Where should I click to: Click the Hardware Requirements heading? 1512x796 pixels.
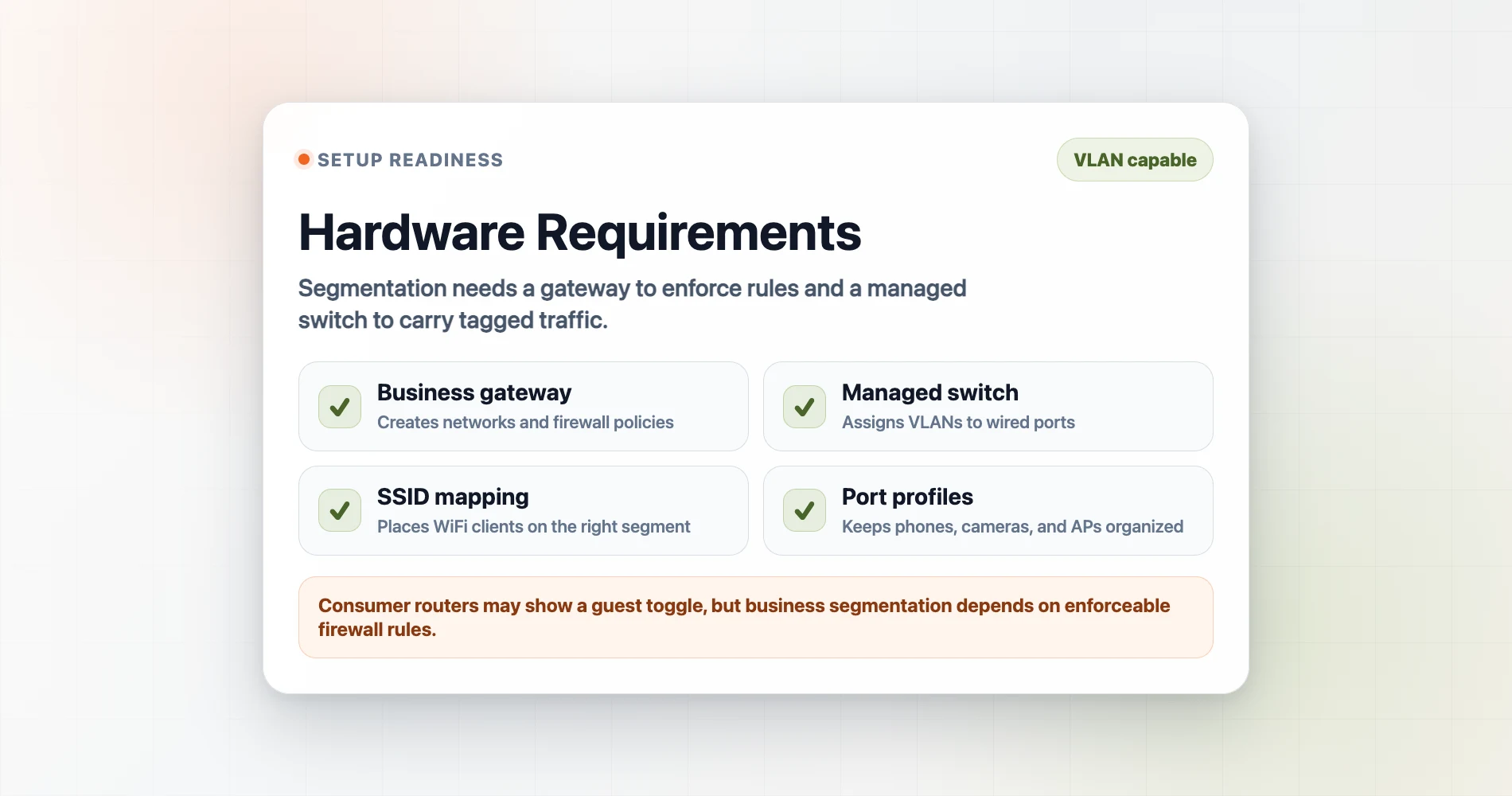coord(579,232)
